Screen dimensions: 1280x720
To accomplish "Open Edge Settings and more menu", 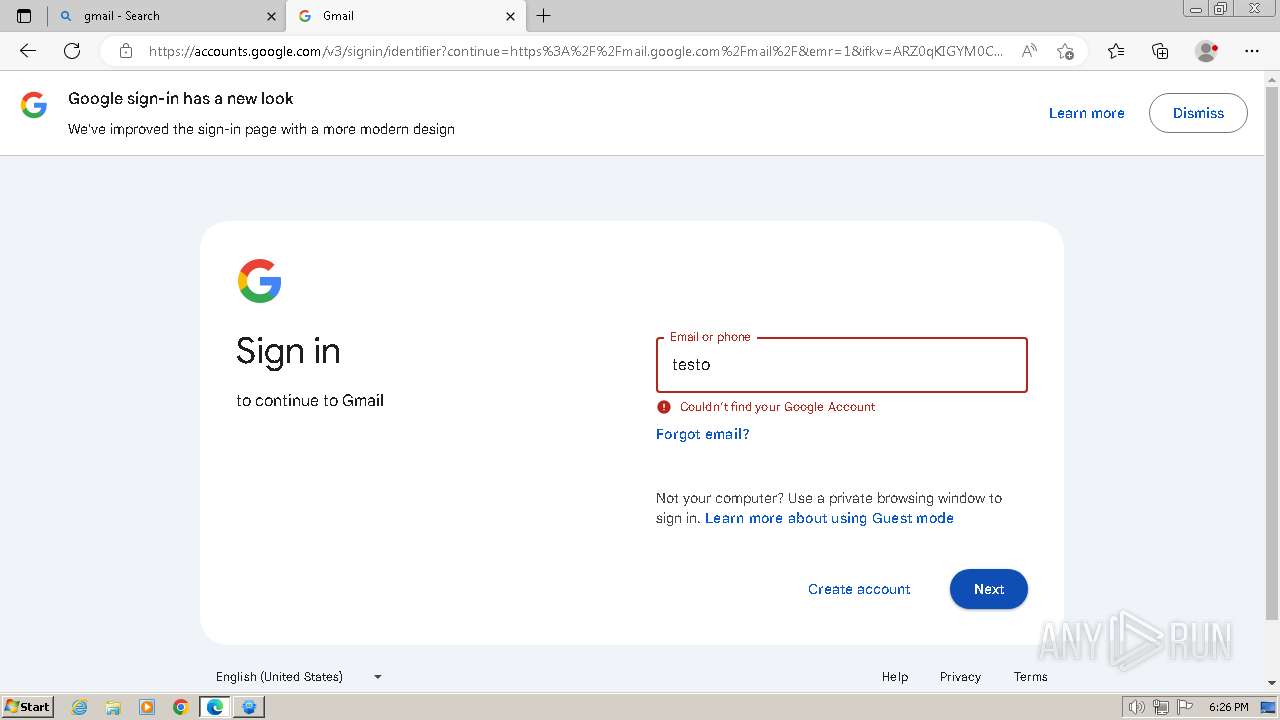I will (x=1252, y=51).
